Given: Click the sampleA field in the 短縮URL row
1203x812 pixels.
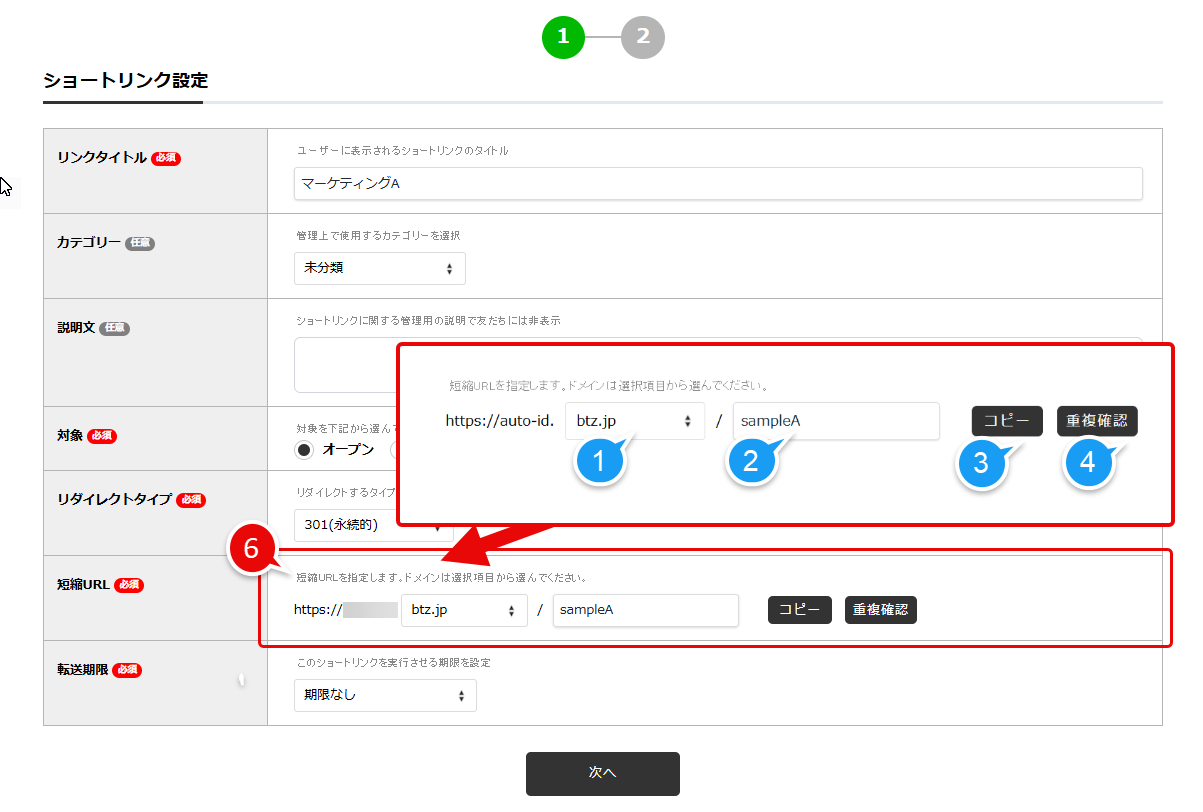Looking at the screenshot, I should tap(645, 610).
